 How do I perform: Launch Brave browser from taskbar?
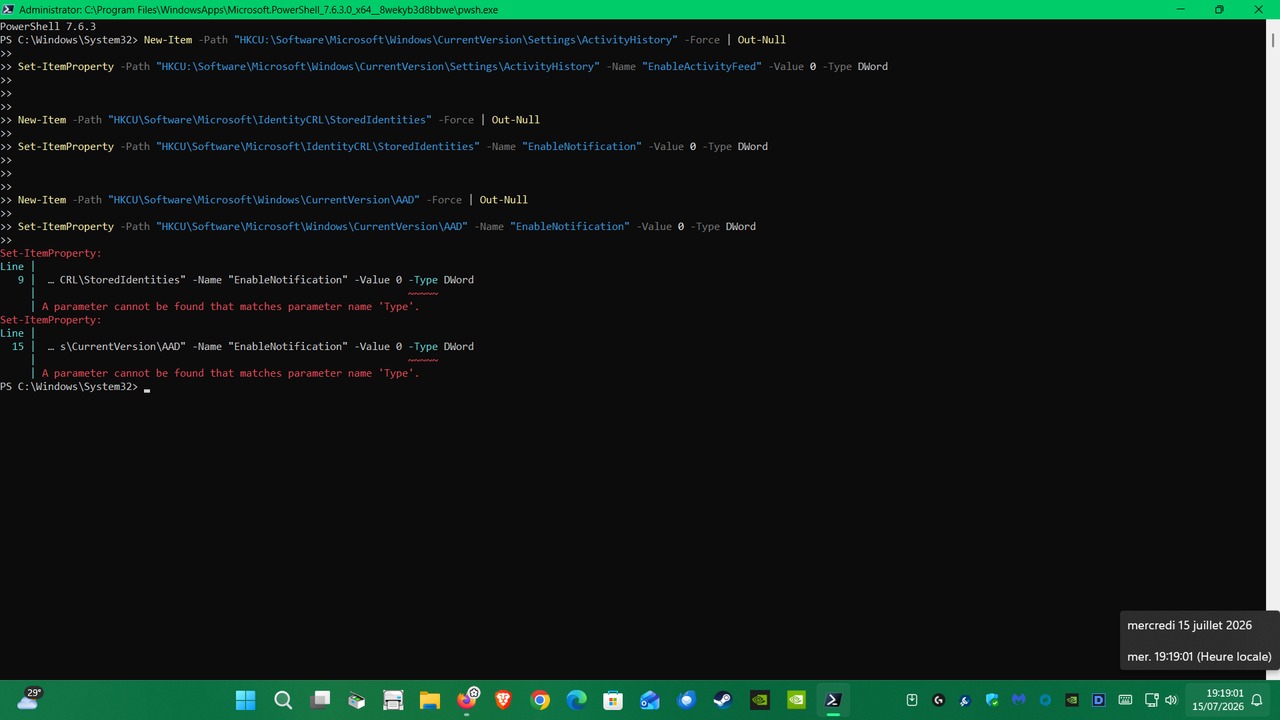(x=503, y=700)
